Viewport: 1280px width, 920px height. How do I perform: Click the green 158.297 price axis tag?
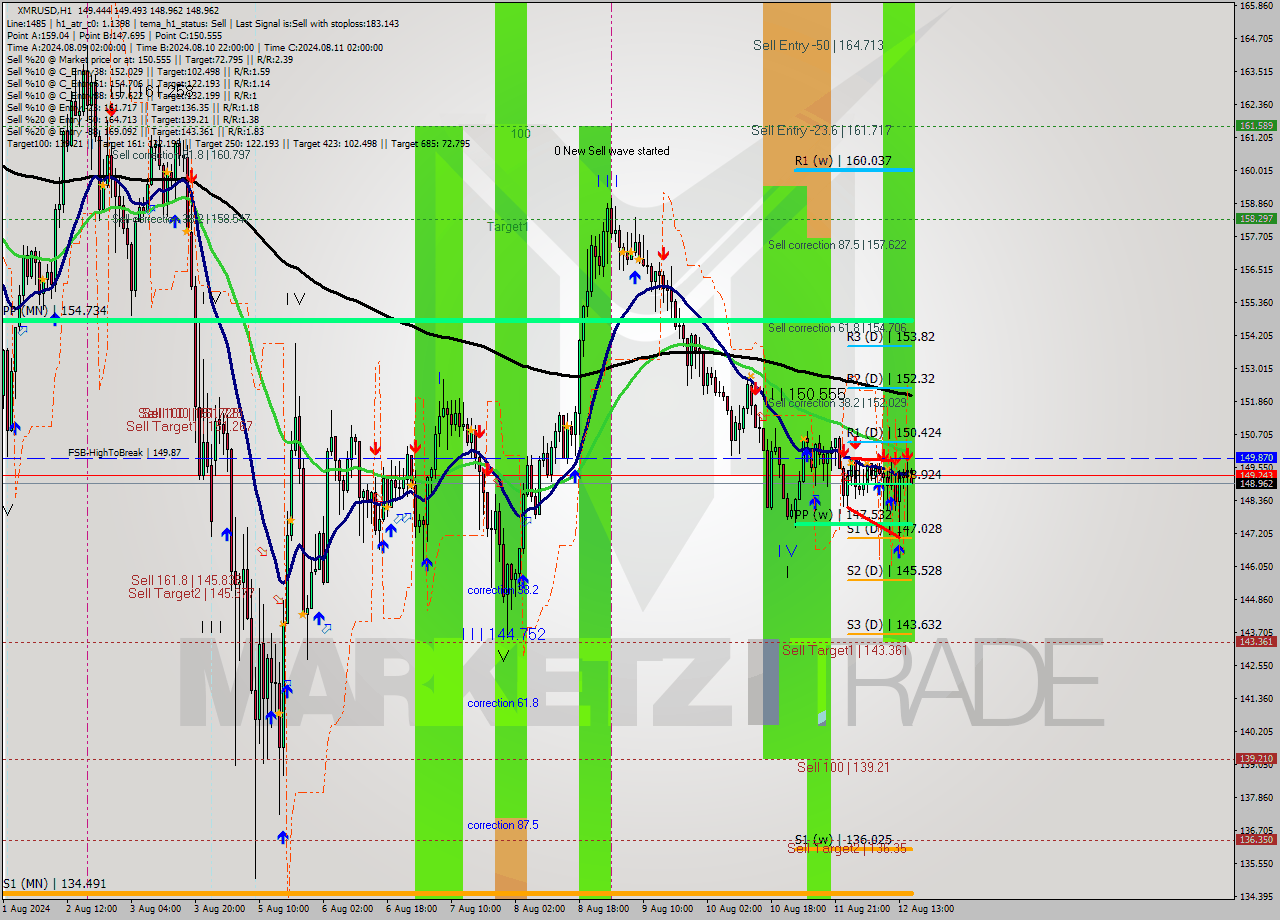coord(1256,218)
